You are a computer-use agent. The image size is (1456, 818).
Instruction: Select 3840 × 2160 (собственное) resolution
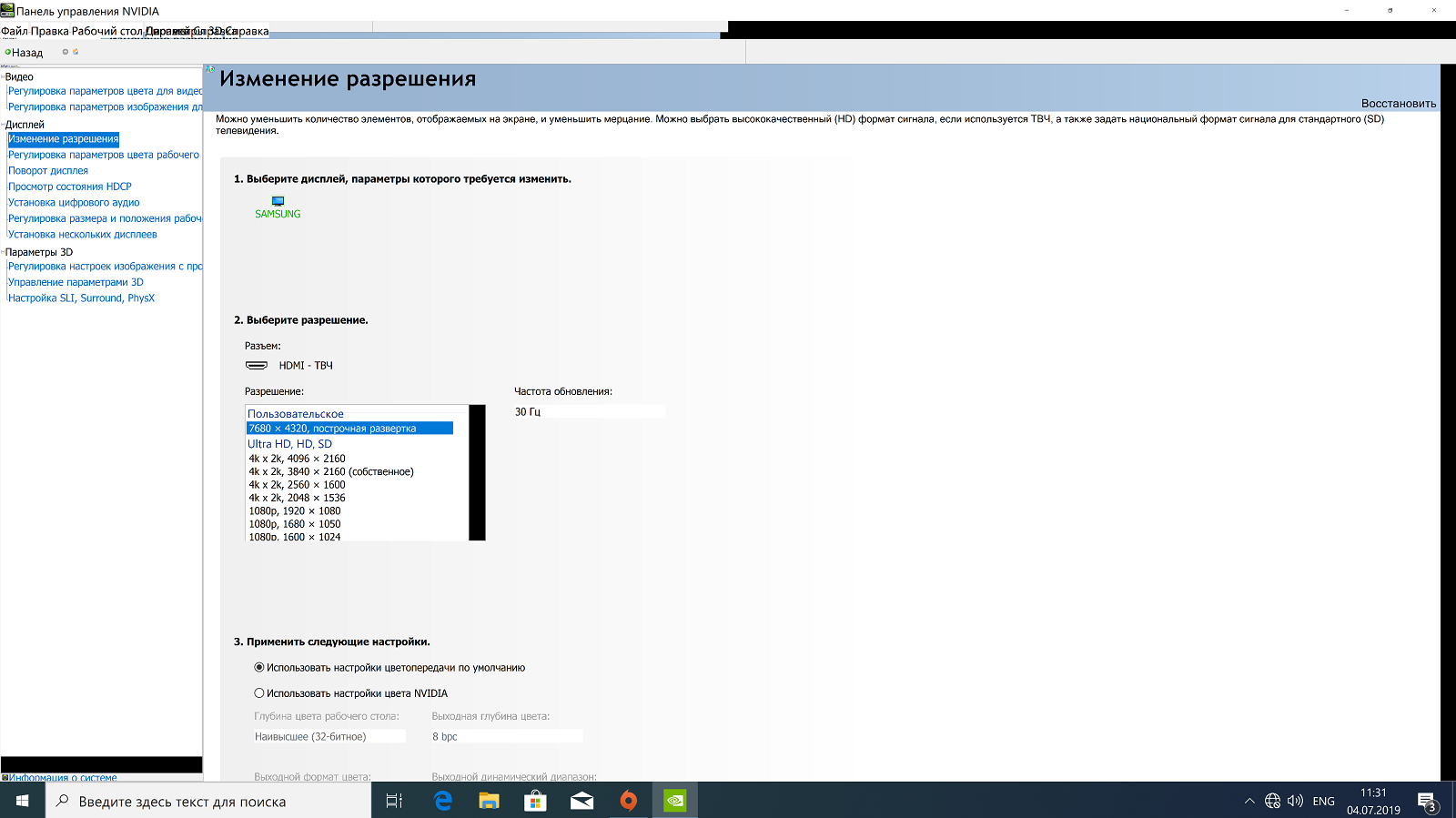click(x=331, y=472)
